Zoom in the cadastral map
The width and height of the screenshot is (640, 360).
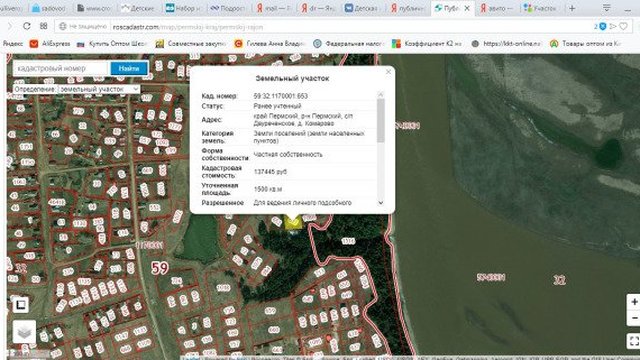(634, 302)
